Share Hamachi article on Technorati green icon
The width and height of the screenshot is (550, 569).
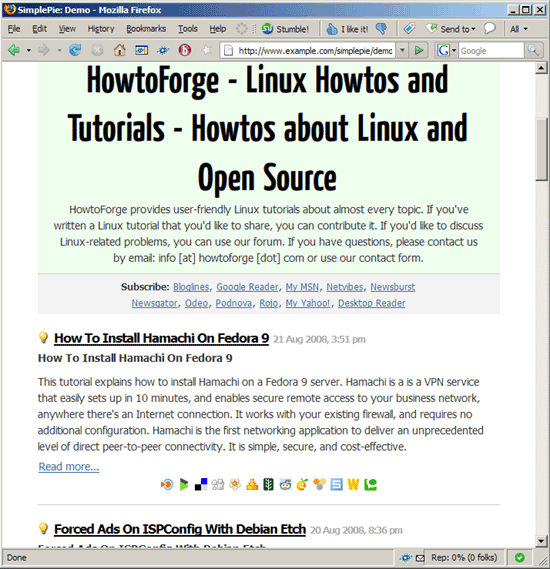click(370, 484)
